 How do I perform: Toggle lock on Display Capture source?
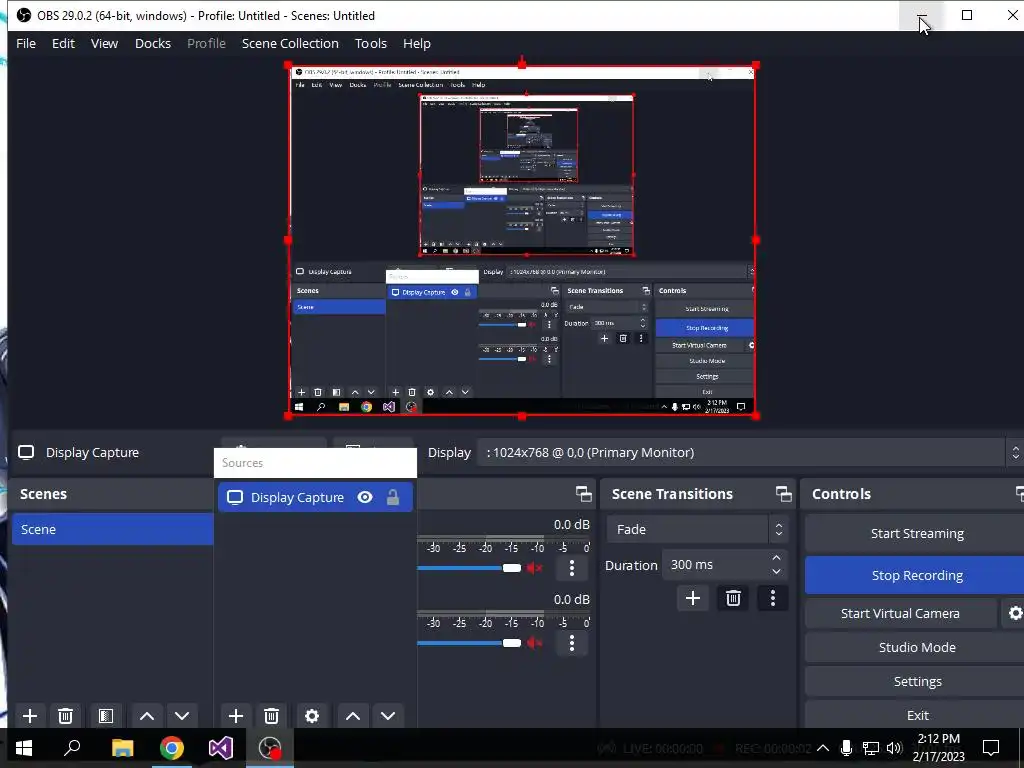(x=393, y=498)
